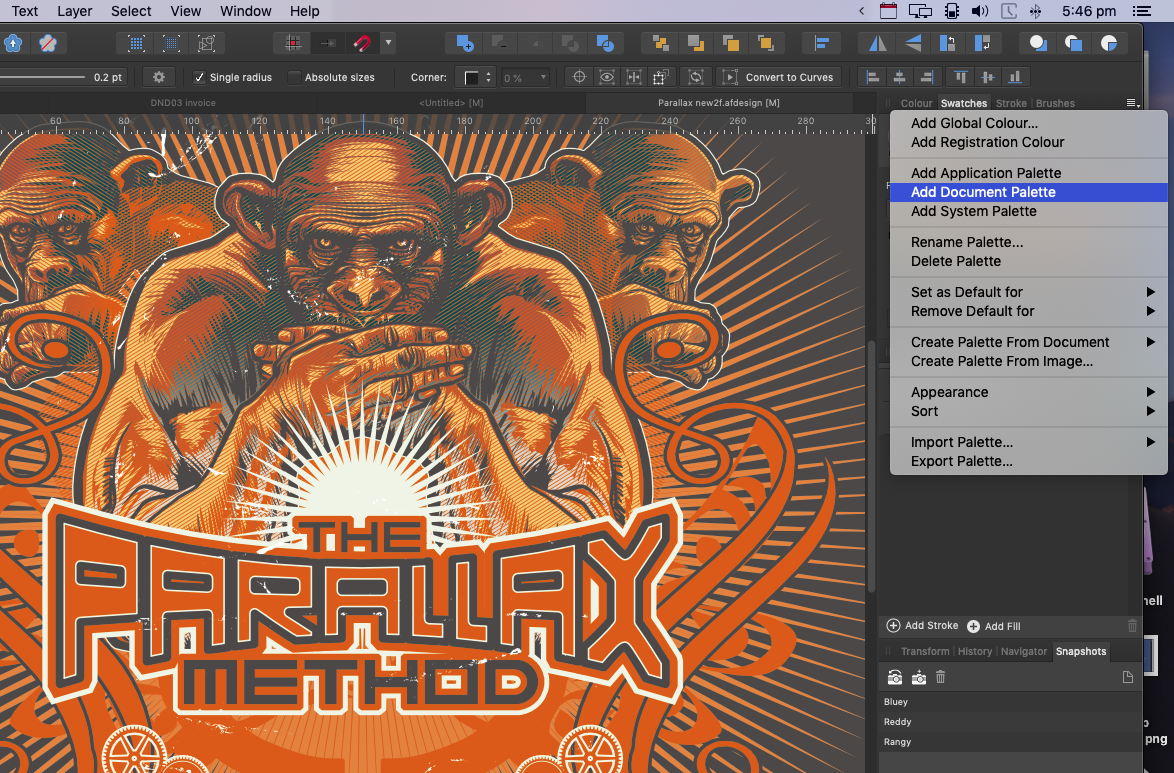
Task: Flip selection horizontally
Action: [x=878, y=43]
